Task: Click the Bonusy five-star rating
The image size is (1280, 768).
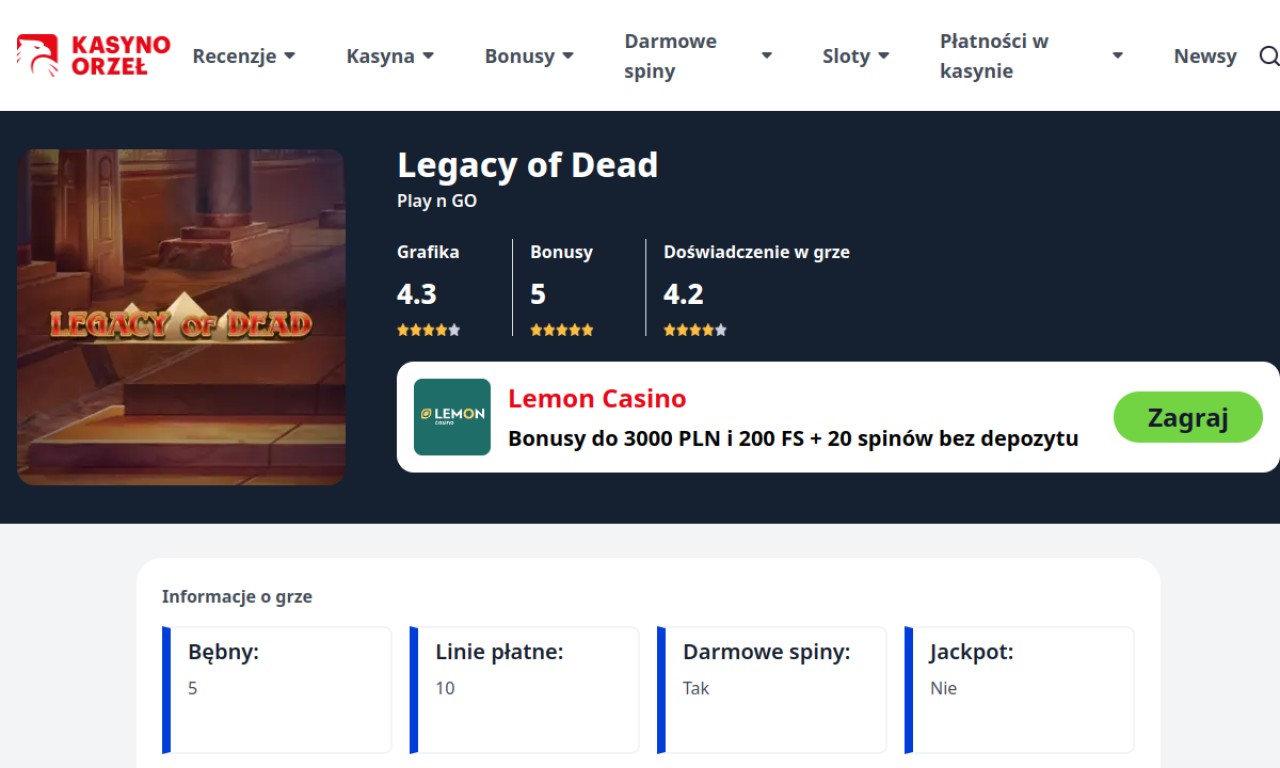Action: (562, 330)
